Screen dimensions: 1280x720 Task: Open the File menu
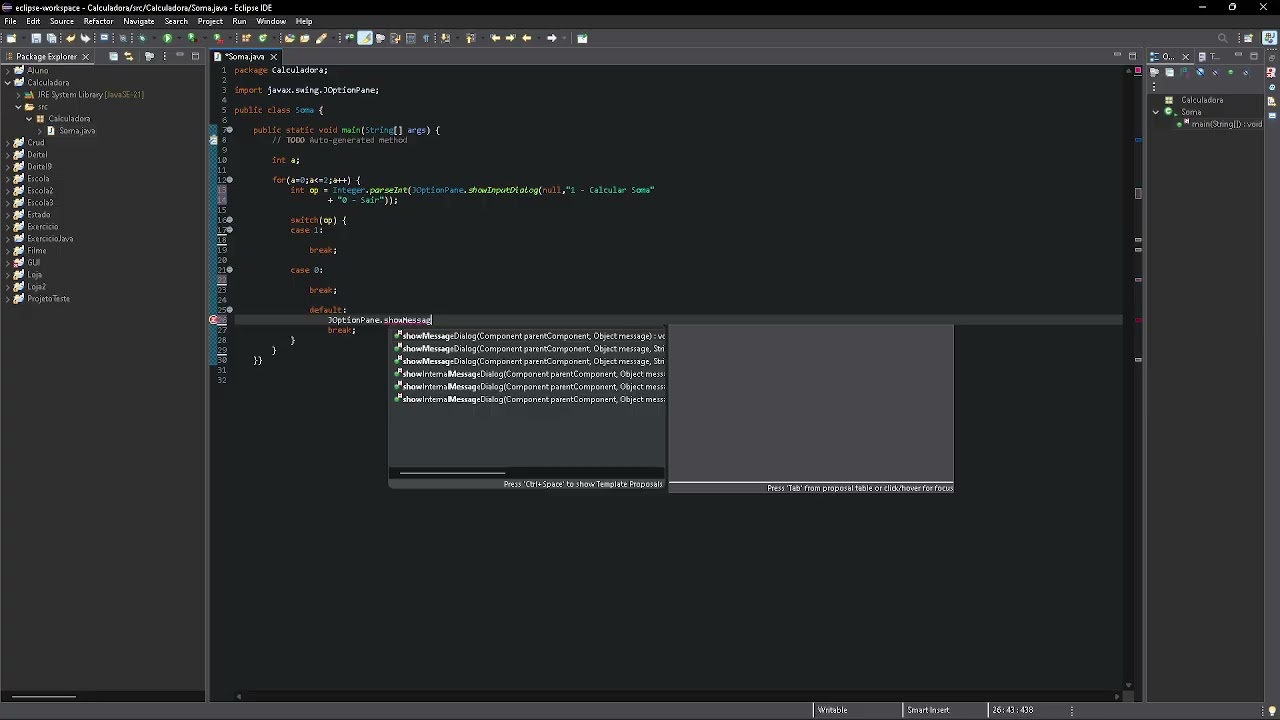tap(10, 21)
